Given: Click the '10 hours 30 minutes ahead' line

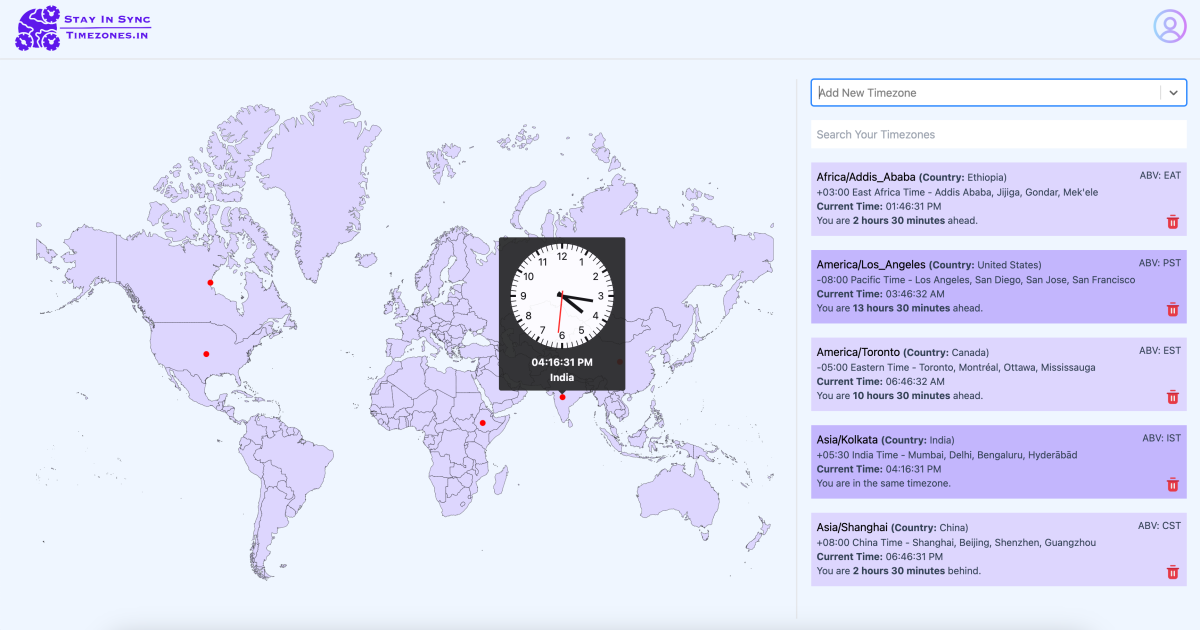Looking at the screenshot, I should (x=899, y=396).
